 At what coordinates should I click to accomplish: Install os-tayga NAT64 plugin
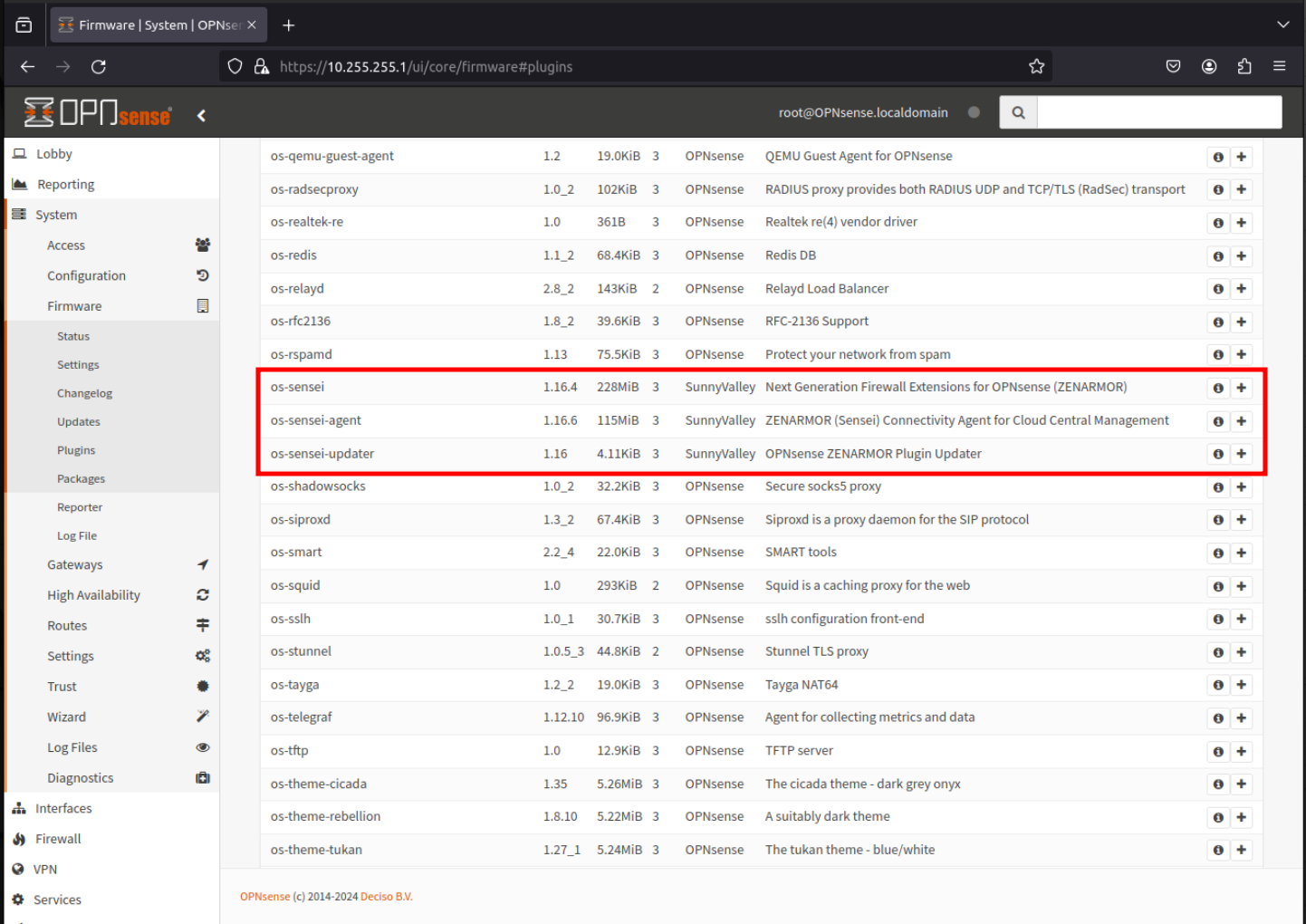click(1241, 685)
